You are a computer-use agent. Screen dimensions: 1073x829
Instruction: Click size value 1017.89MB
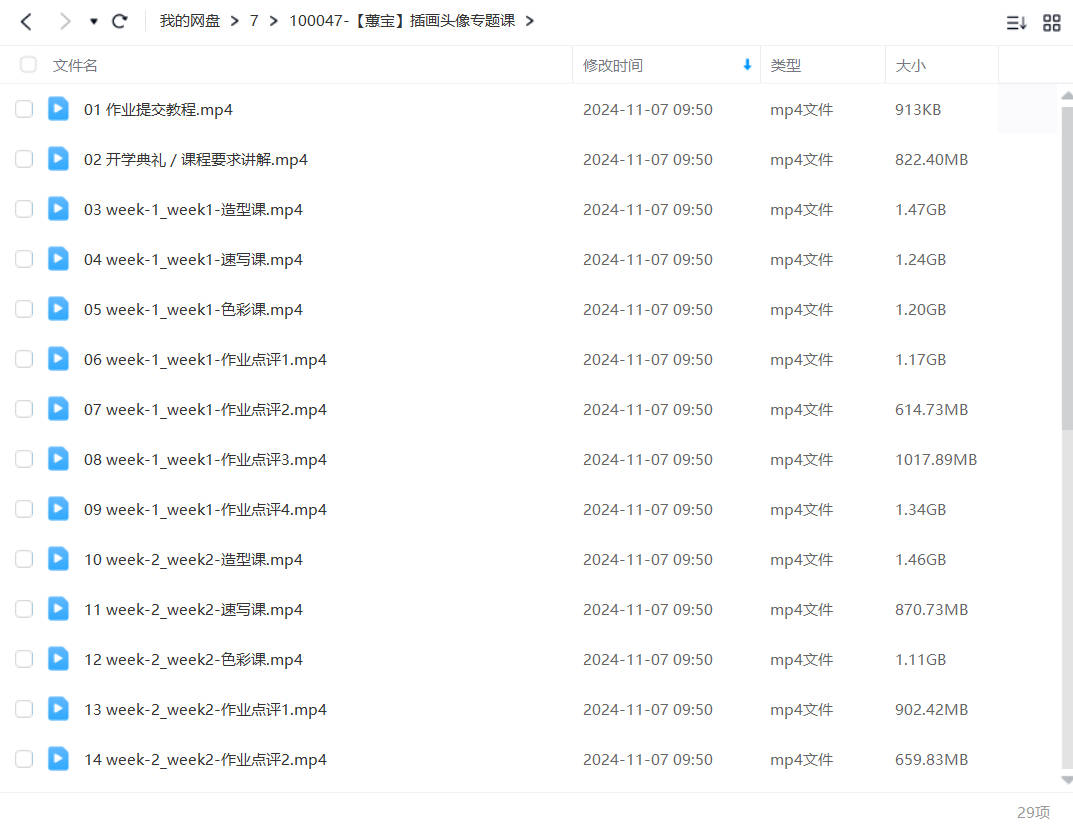click(935, 459)
